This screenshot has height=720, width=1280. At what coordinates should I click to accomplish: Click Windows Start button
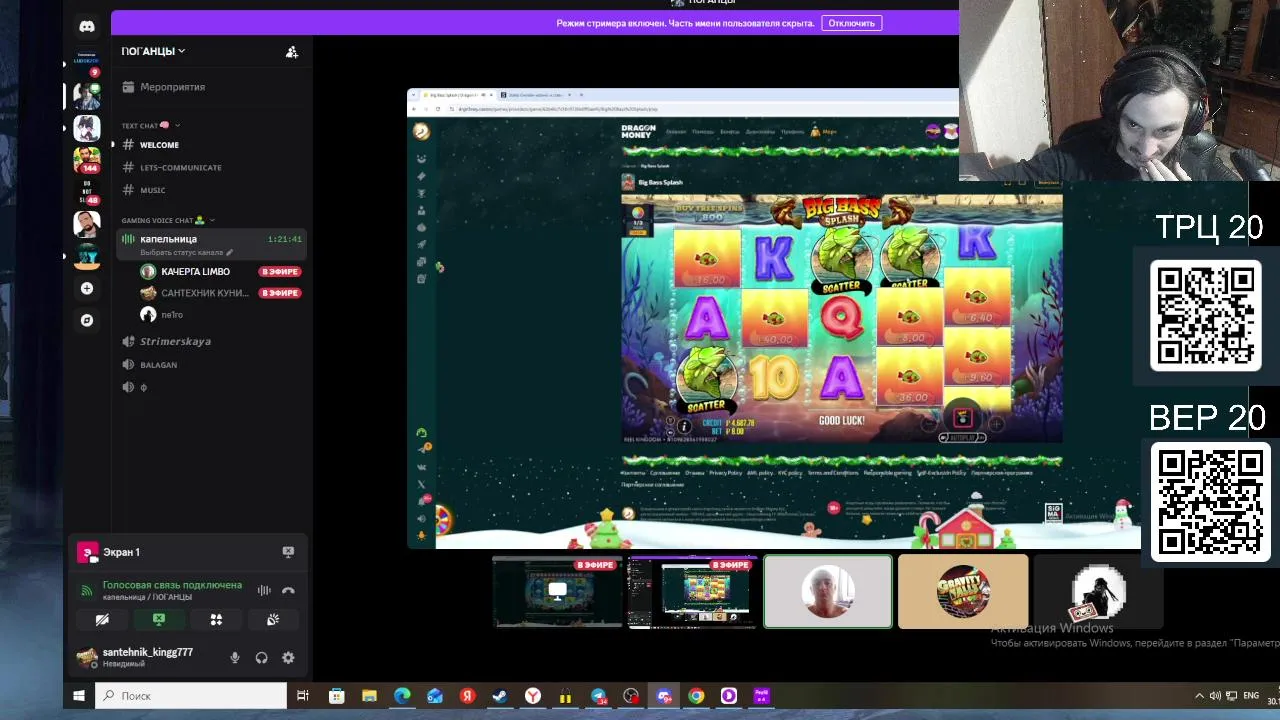tap(79, 696)
